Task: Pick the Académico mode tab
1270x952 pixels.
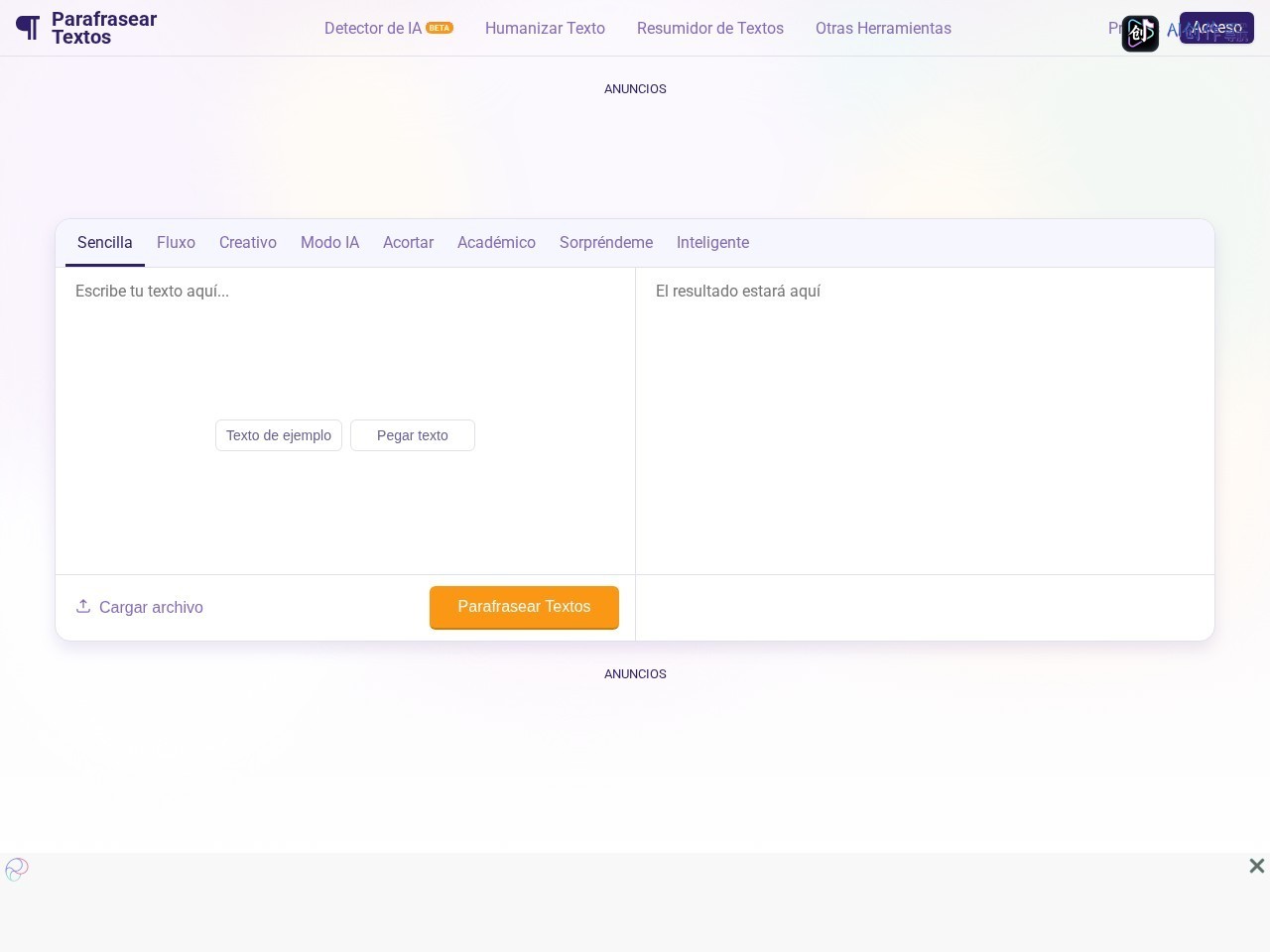Action: click(496, 243)
